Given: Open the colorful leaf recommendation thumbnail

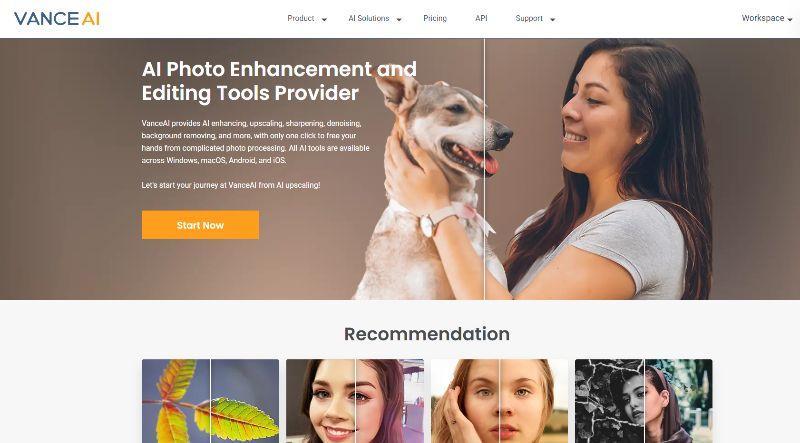Looking at the screenshot, I should click(210, 401).
